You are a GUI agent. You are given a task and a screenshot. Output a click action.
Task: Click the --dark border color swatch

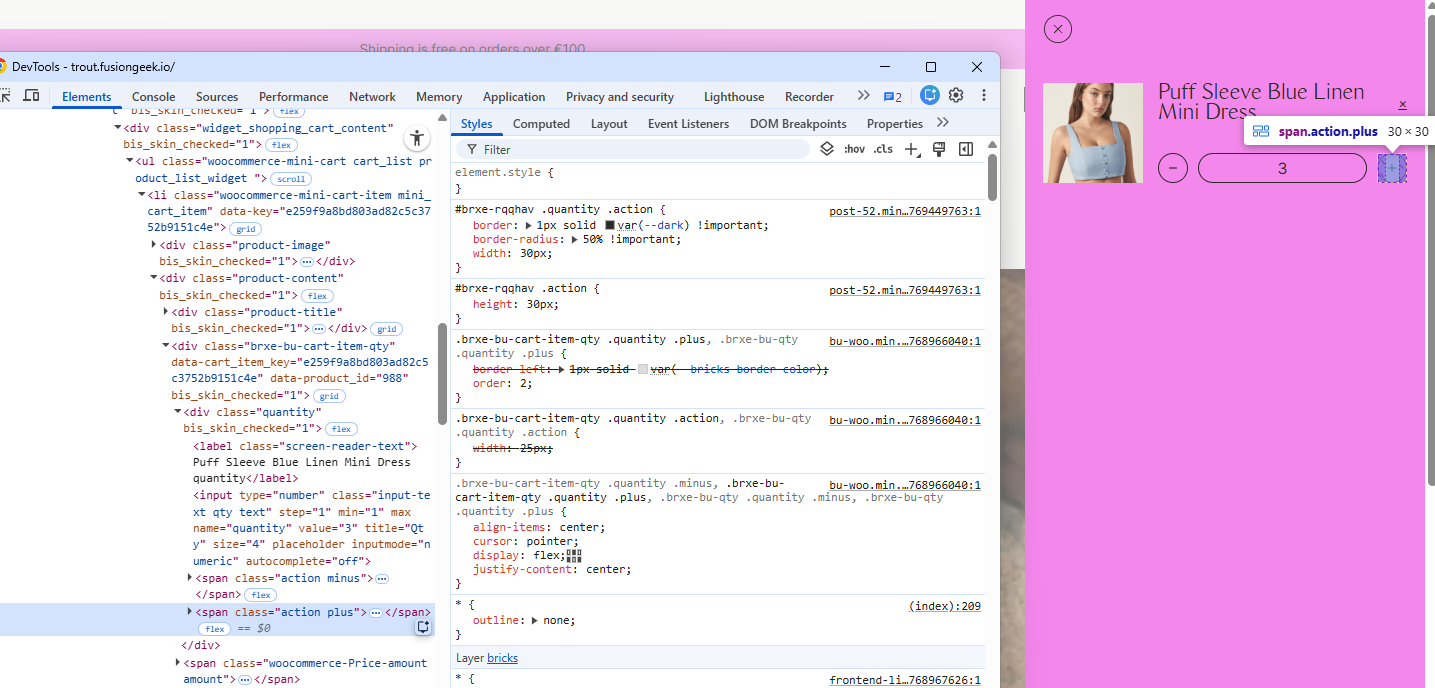[x=610, y=225]
